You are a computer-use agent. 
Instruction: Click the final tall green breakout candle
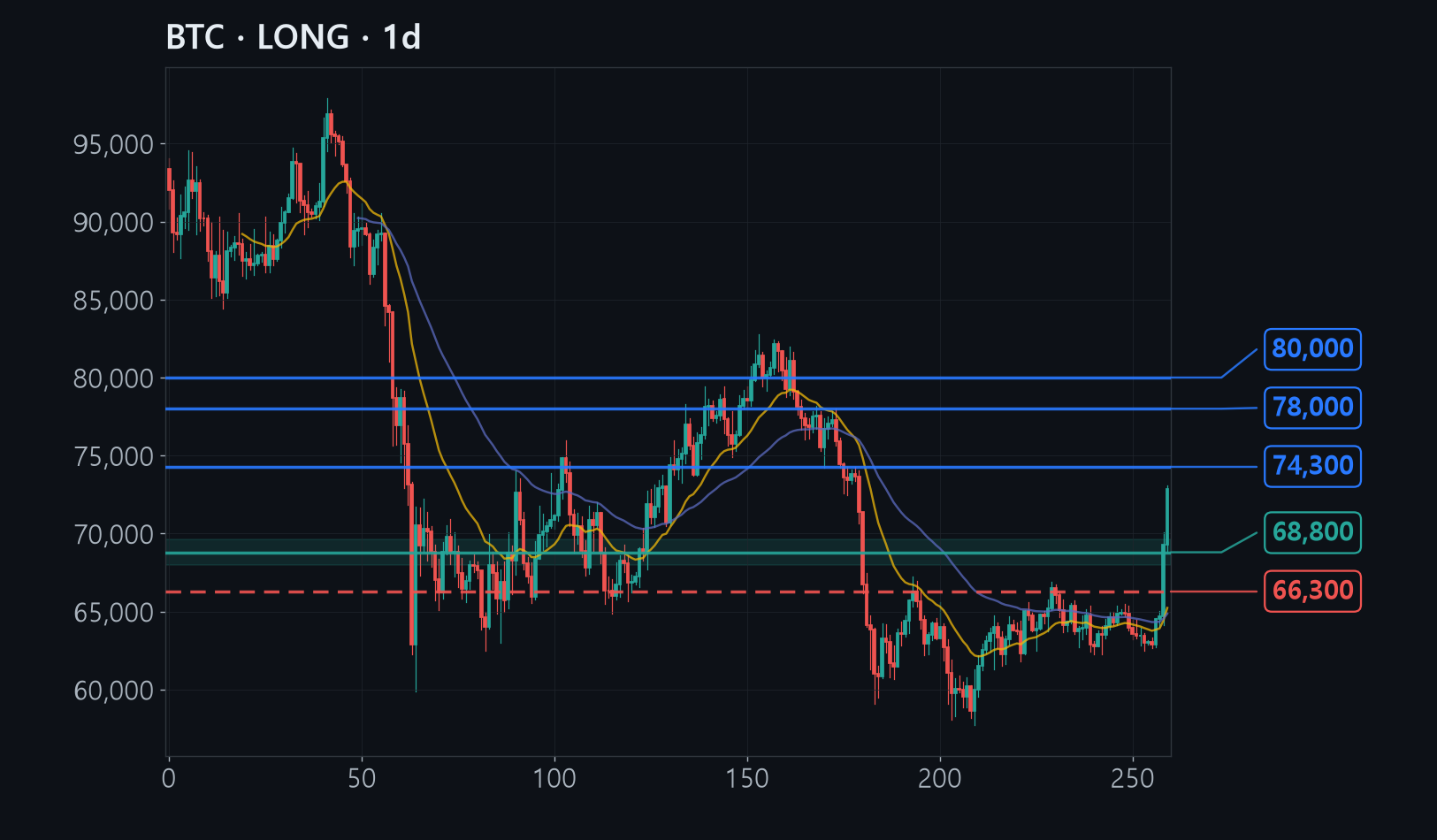coord(1167,515)
